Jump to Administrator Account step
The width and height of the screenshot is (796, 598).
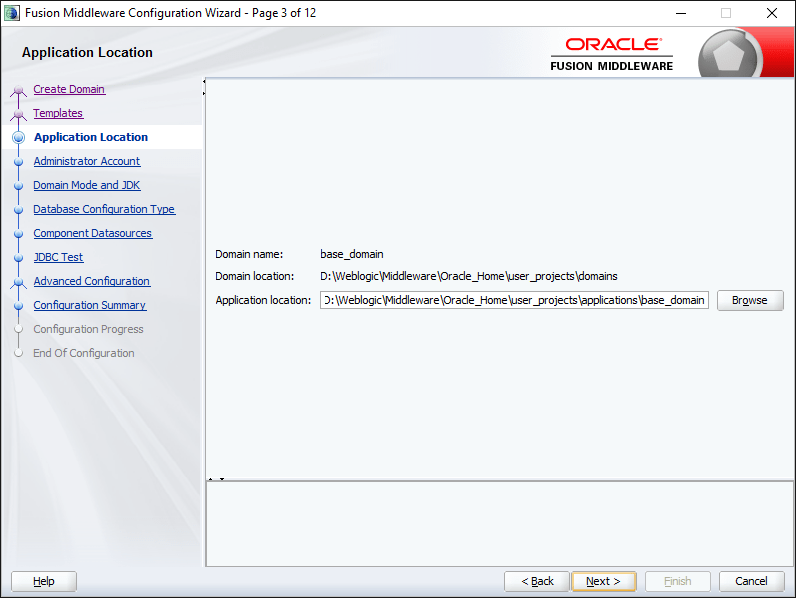coord(87,161)
